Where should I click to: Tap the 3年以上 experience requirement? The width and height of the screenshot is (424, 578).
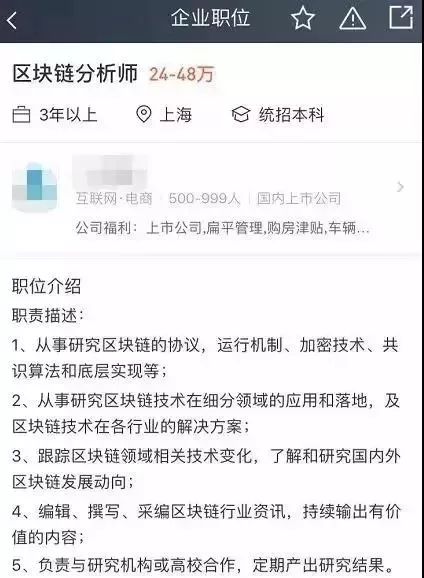68,115
